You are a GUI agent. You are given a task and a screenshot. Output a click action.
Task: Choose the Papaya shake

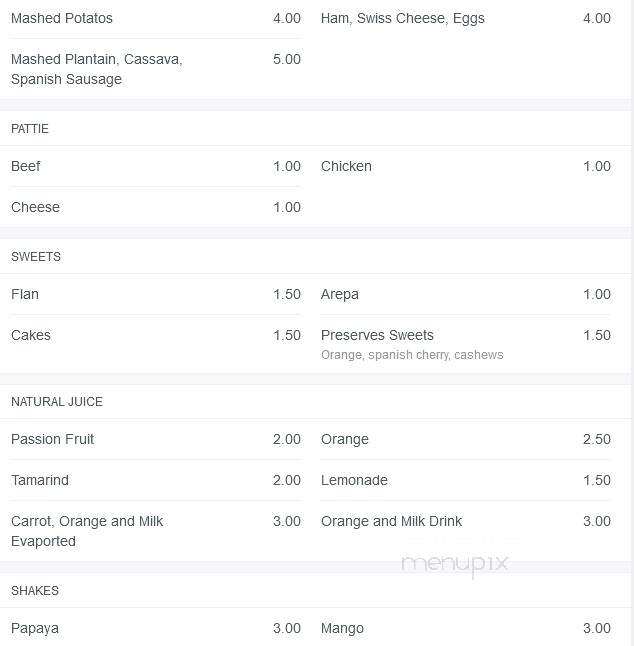click(x=35, y=628)
